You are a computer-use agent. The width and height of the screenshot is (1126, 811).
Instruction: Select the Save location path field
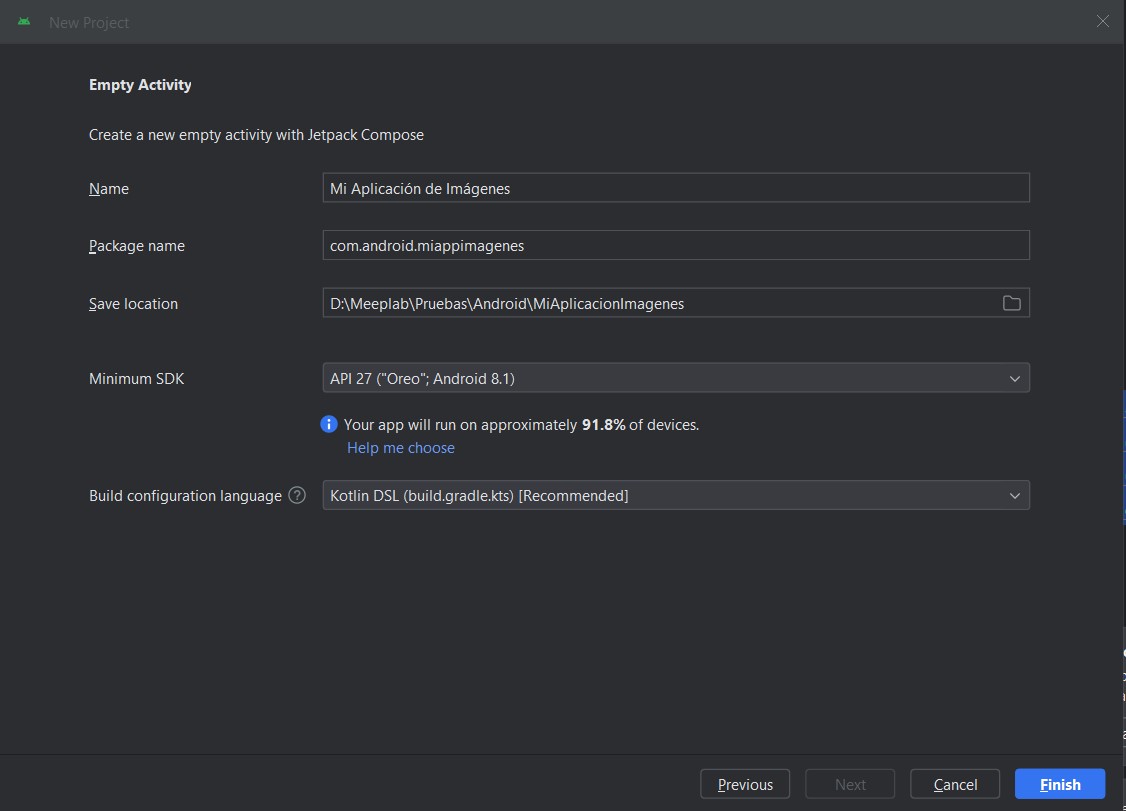[x=655, y=303]
